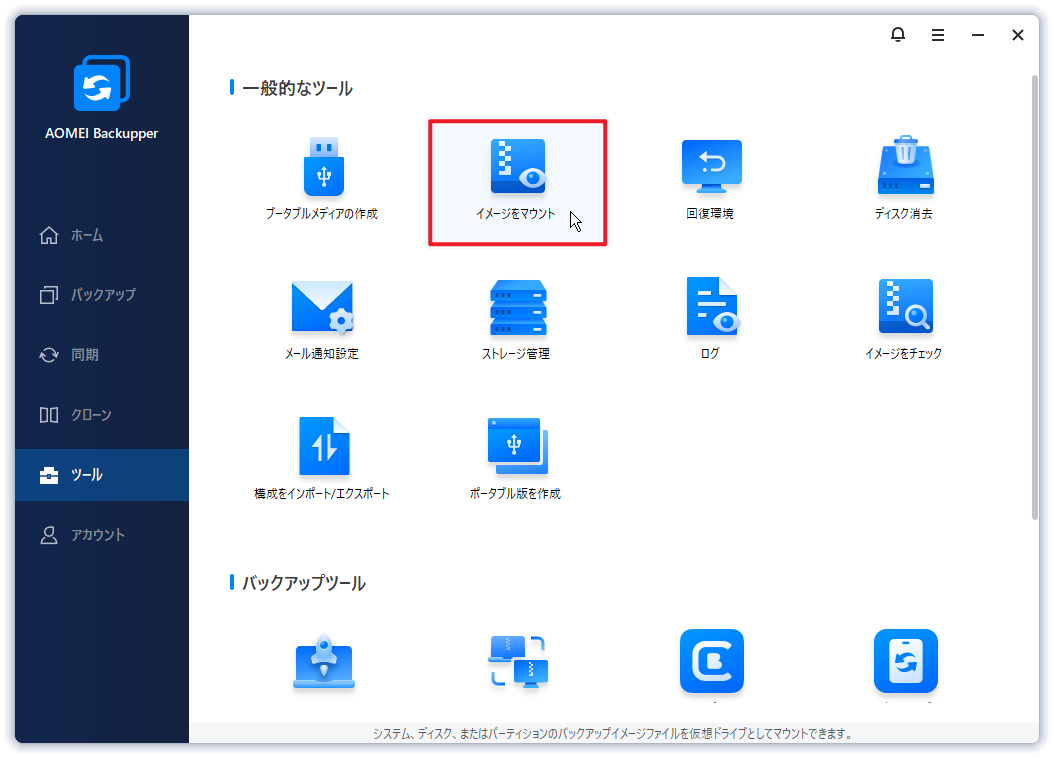The width and height of the screenshot is (1054, 758).
Task: Open the イメージをマウント tool
Action: 517,183
